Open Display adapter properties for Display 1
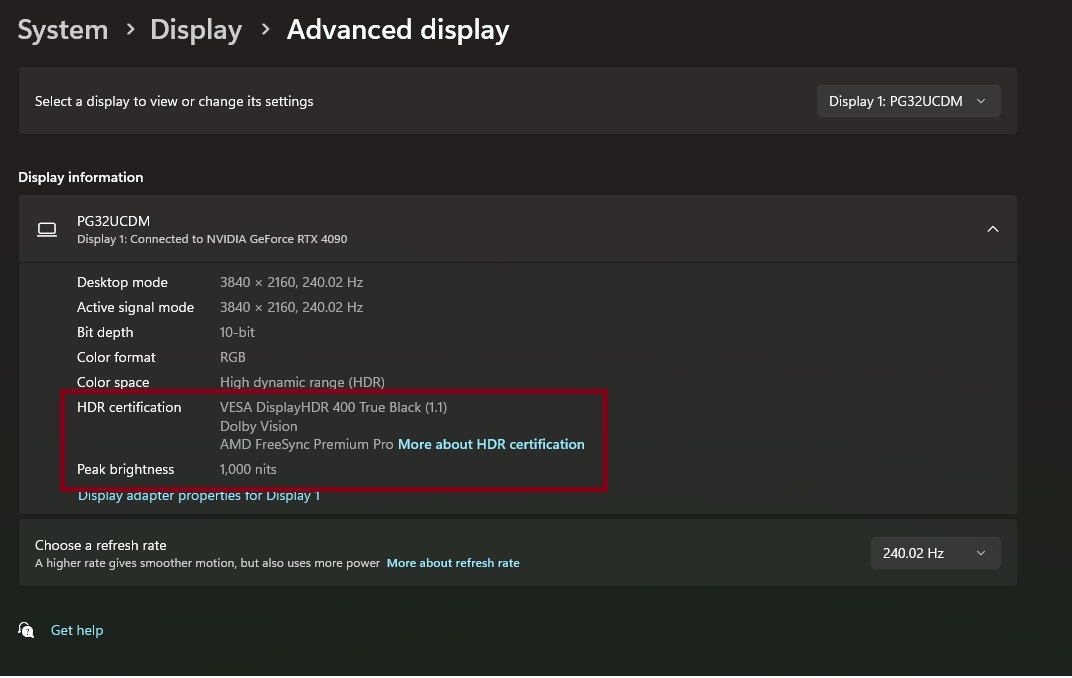 point(199,496)
